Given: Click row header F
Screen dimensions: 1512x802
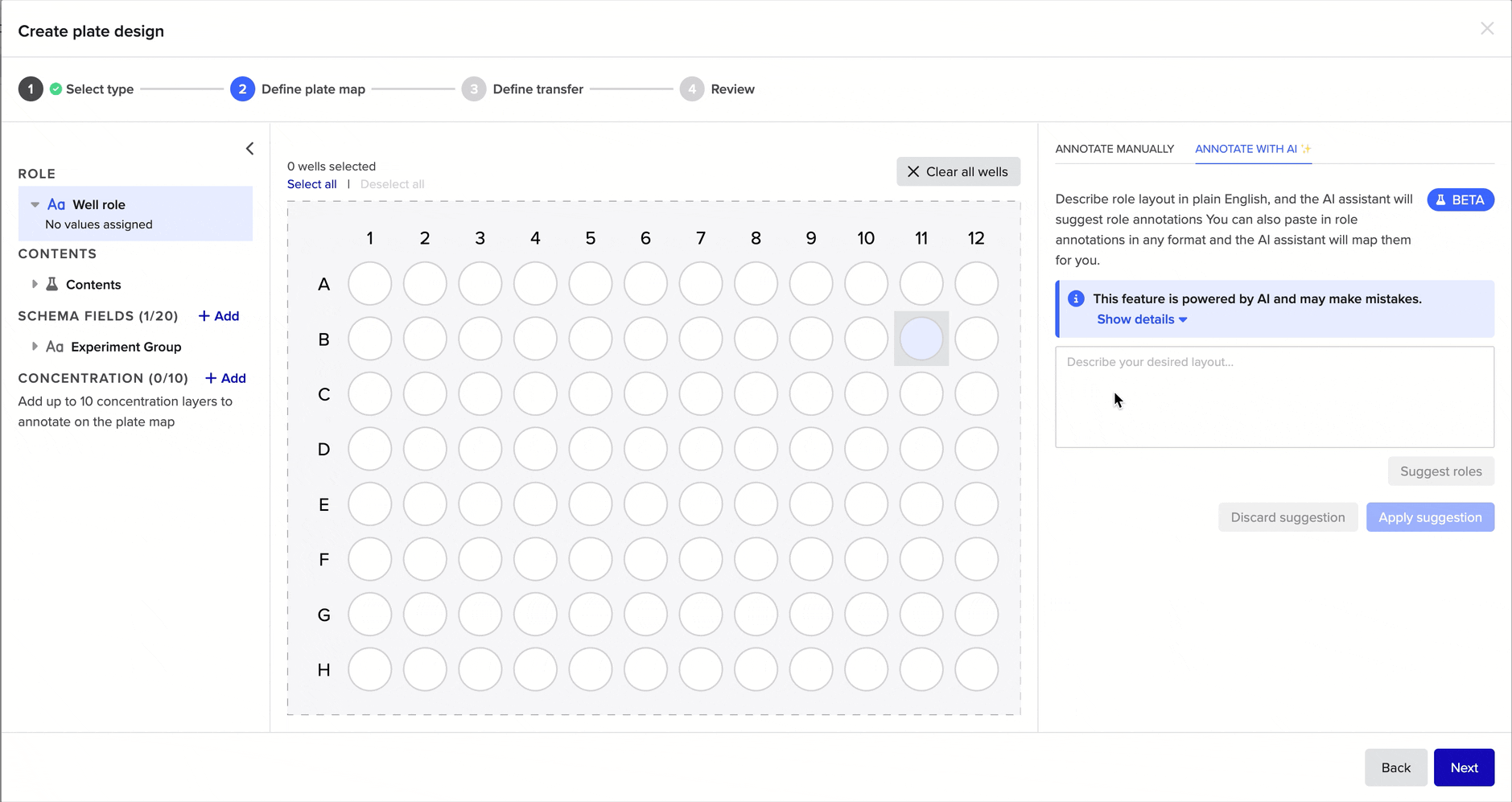Looking at the screenshot, I should (323, 559).
